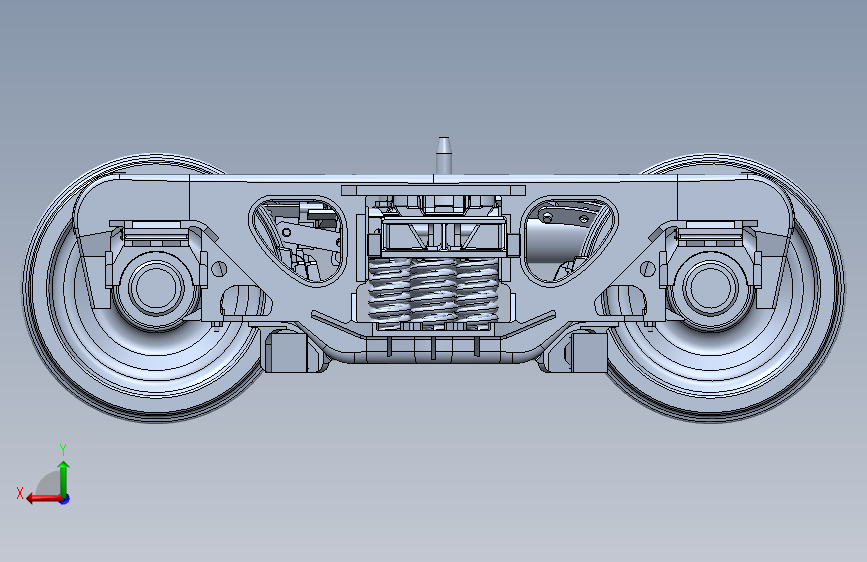Click the red X axis arrow of the triad
867x562 pixels.
(43, 499)
